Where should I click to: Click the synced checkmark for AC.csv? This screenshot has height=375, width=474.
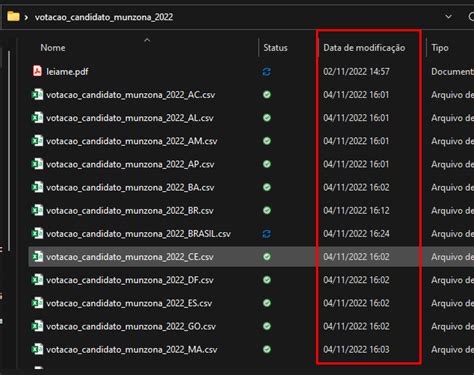click(267, 95)
